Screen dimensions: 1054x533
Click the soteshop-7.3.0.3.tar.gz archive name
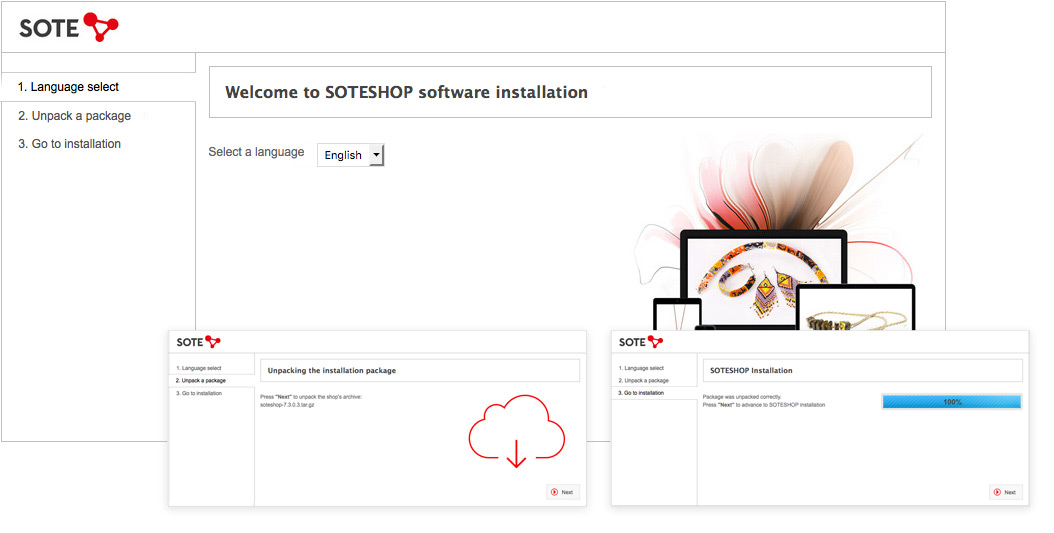click(x=287, y=405)
